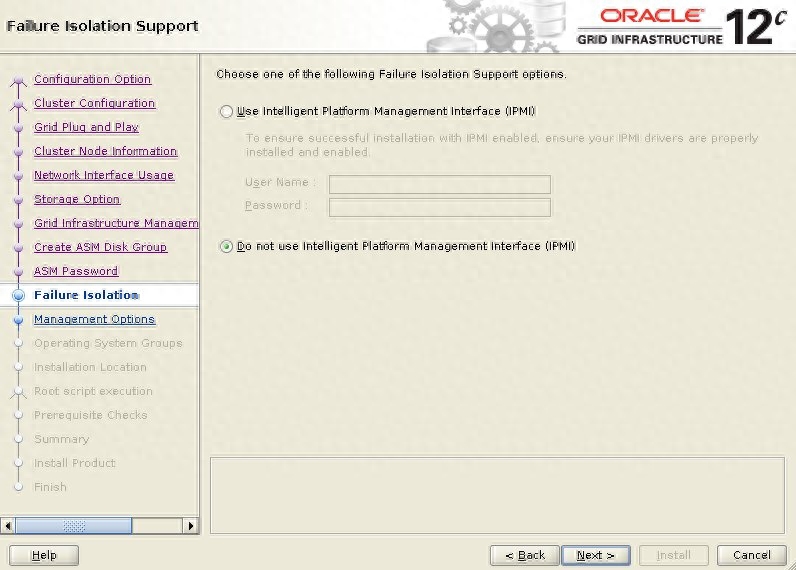This screenshot has width=796, height=570.
Task: Jump to Management Options step
Action: tap(94, 319)
